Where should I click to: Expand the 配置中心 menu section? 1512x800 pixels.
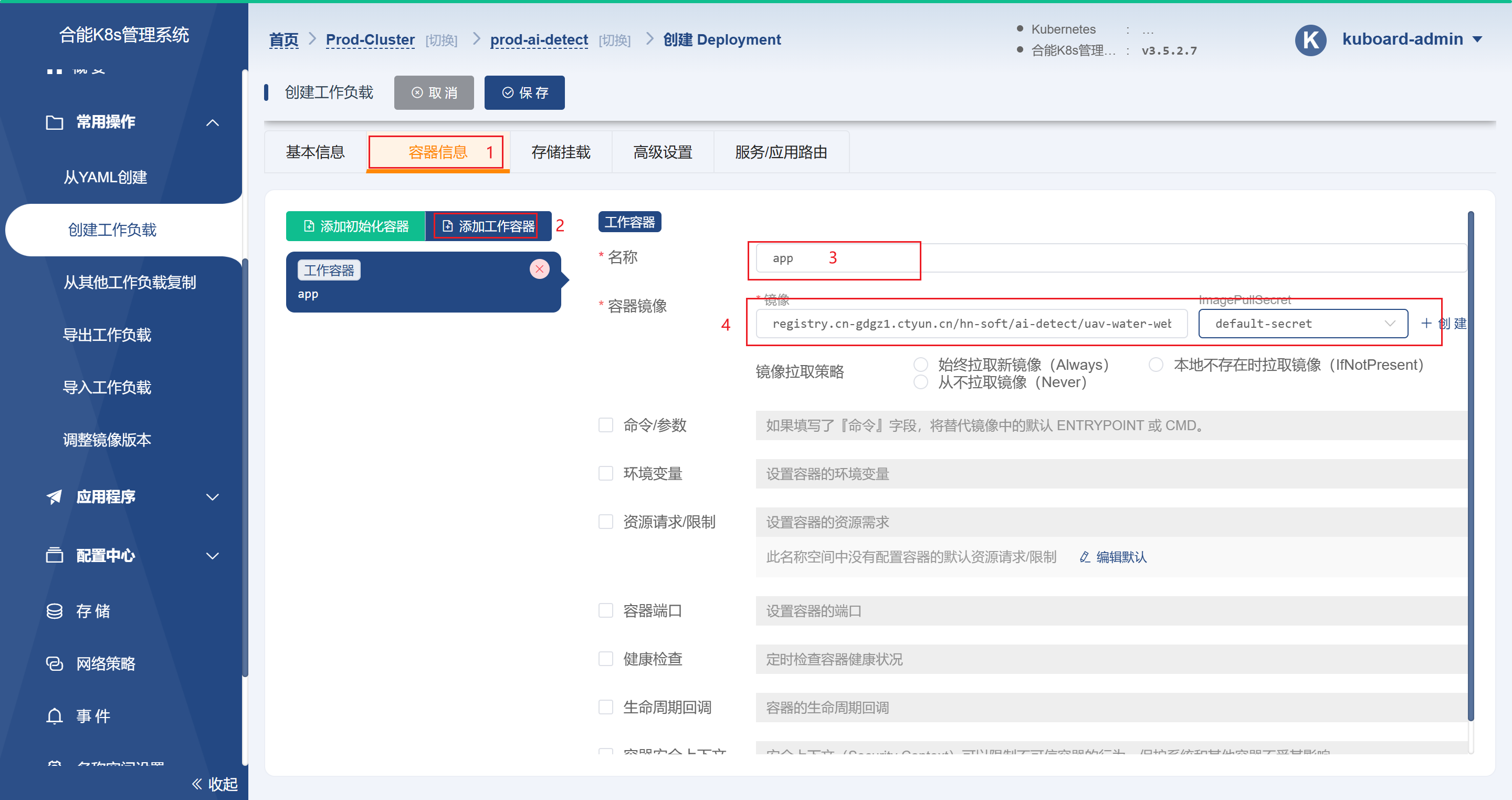click(213, 556)
